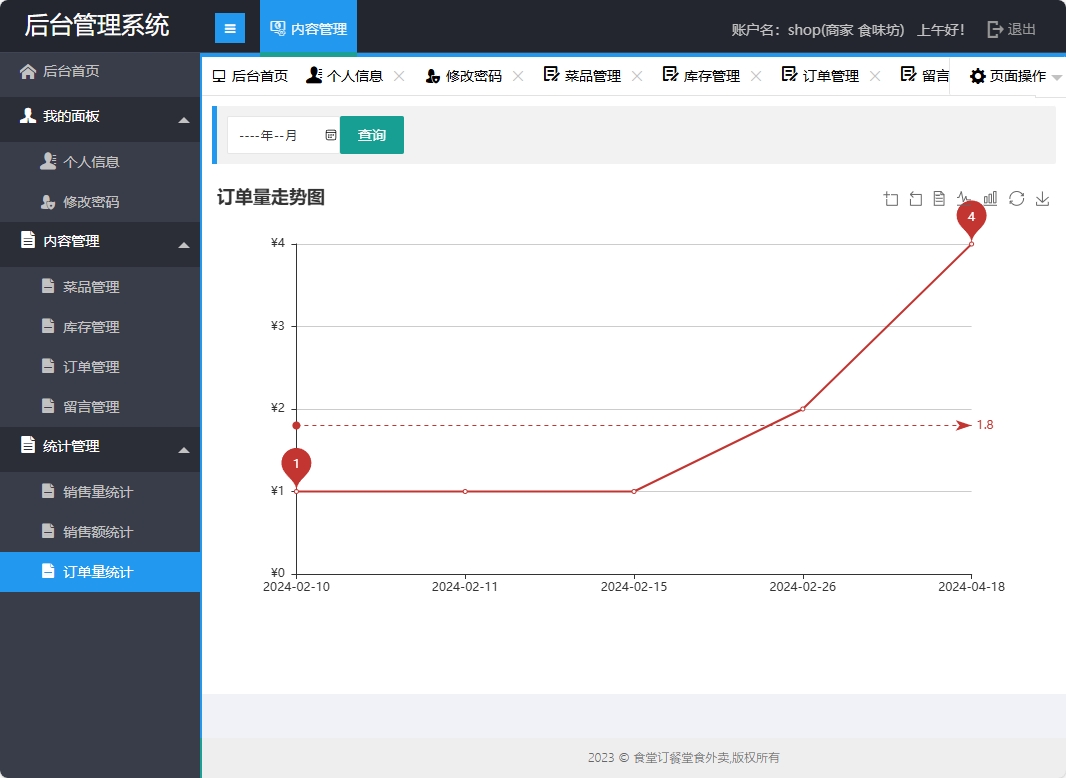
Task: Collapse the 我的面板 sidebar section
Action: click(183, 120)
